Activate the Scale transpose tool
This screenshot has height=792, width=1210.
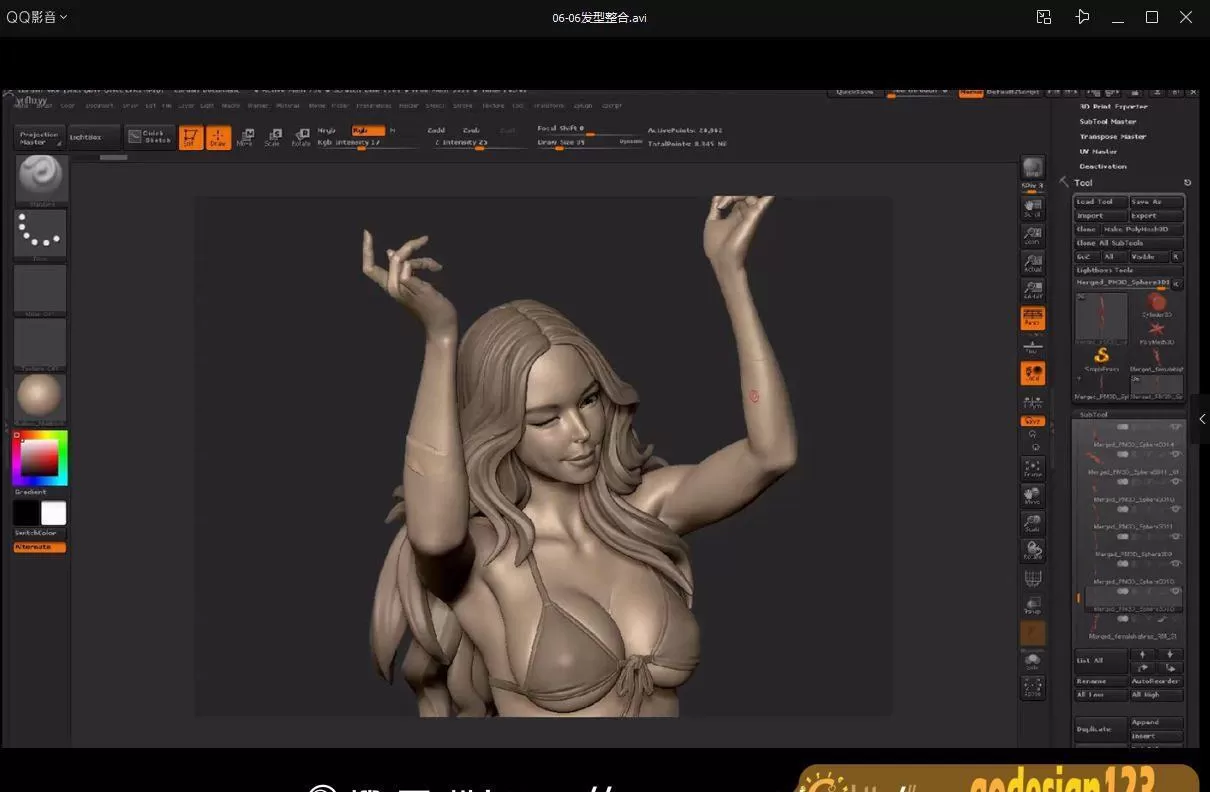click(x=273, y=137)
